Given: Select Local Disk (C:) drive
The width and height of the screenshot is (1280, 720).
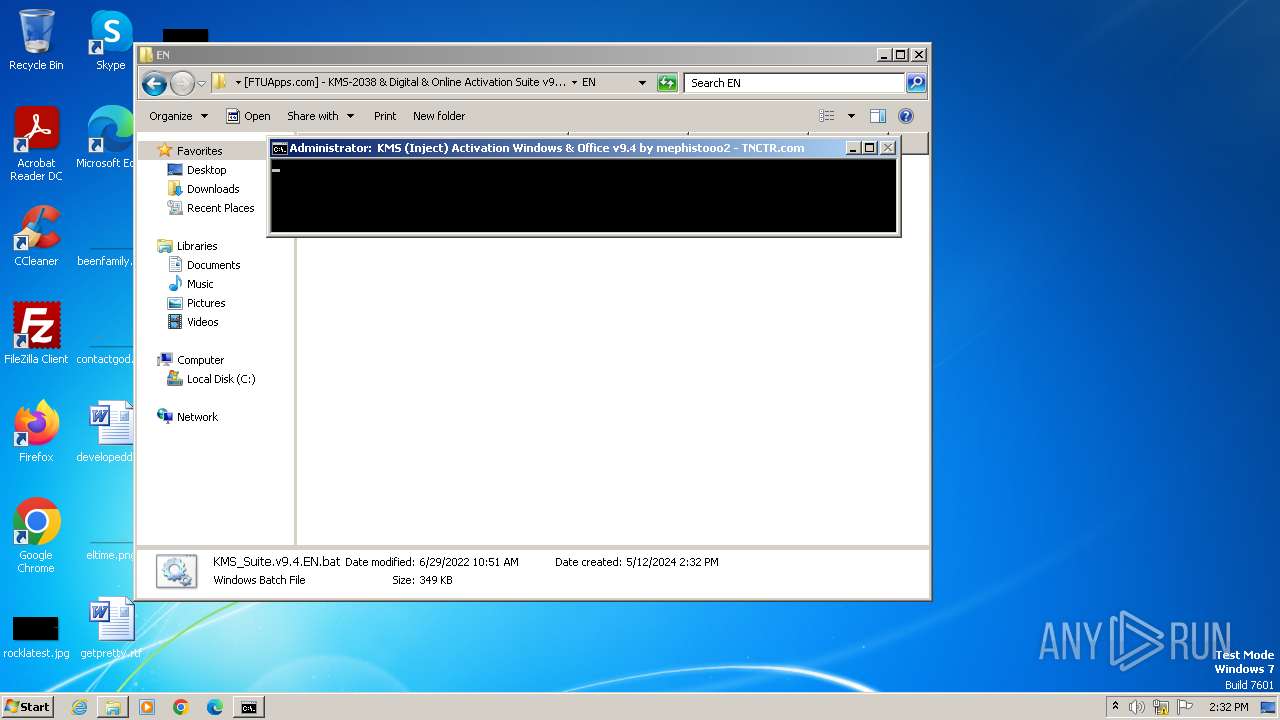Looking at the screenshot, I should (220, 379).
